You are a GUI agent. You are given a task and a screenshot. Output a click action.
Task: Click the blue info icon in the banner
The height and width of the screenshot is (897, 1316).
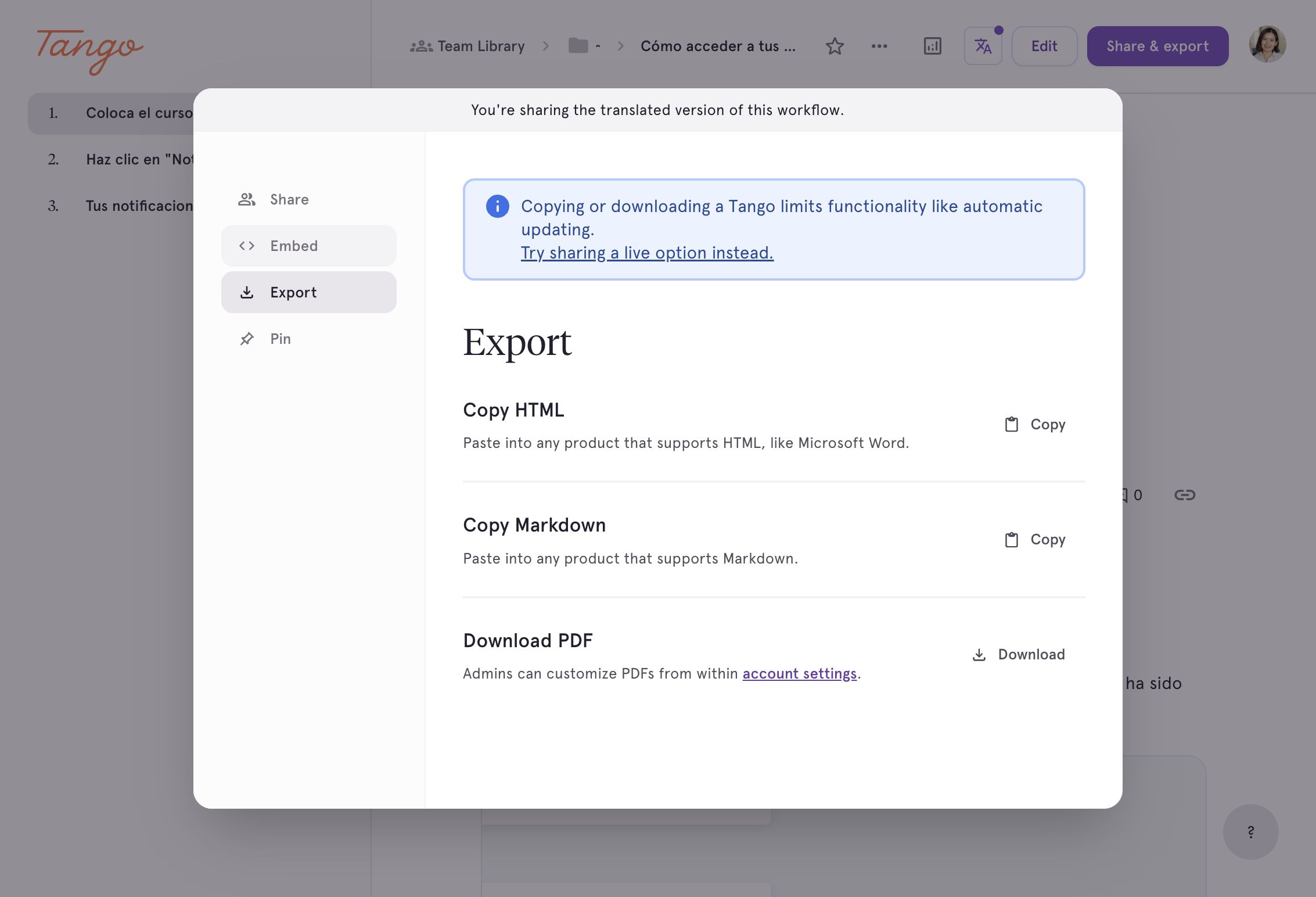pos(498,206)
